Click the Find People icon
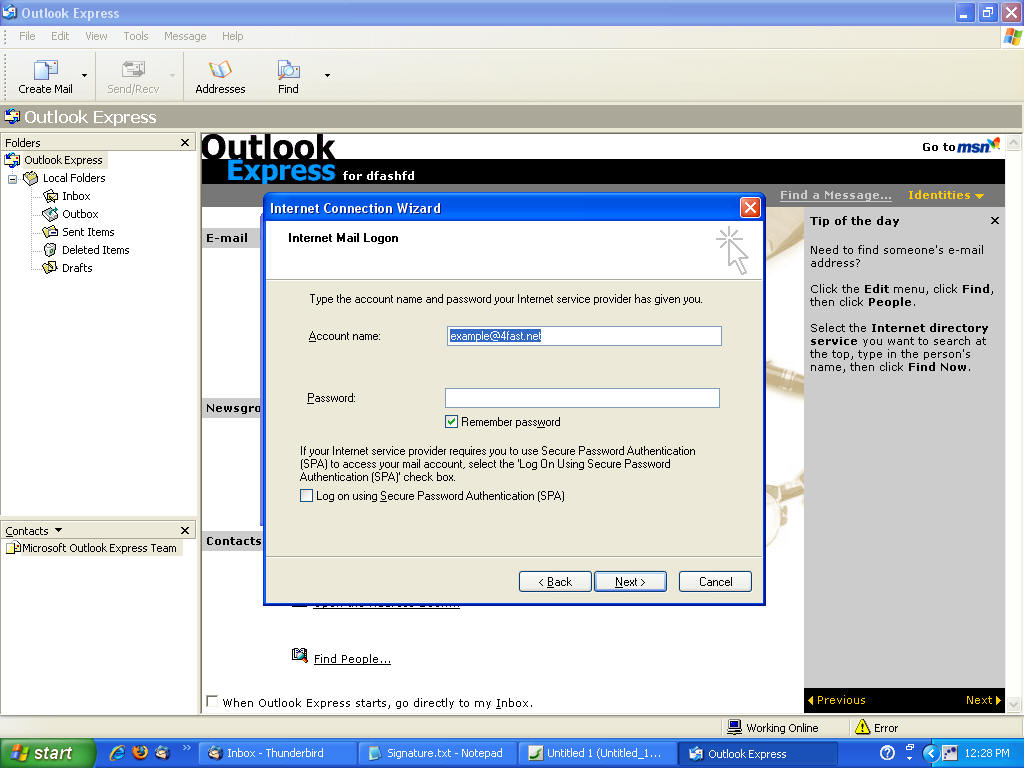1024x768 pixels. [300, 655]
